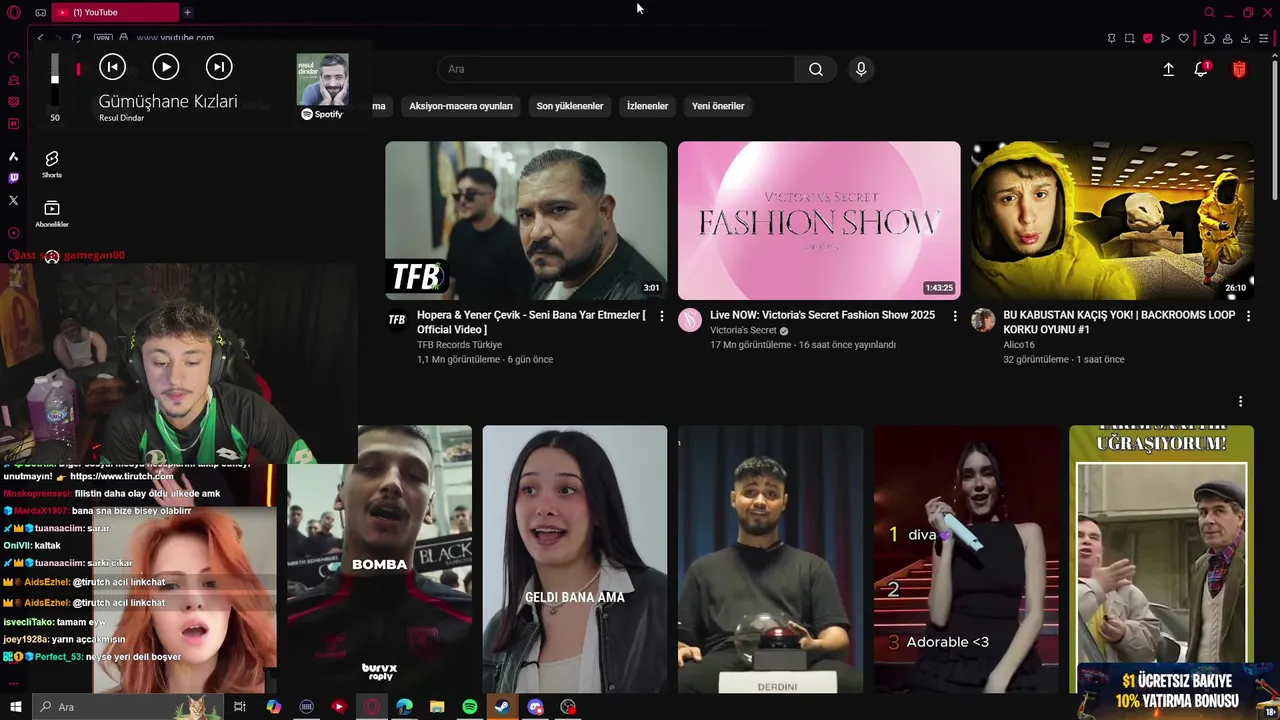Open account avatar menu on YouTube

tap(1239, 69)
